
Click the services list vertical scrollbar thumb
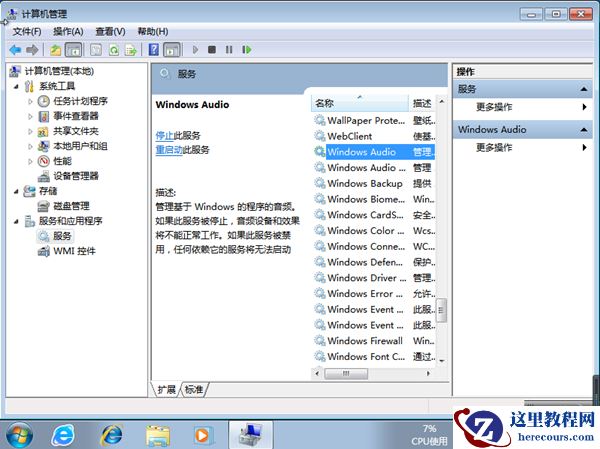(441, 310)
